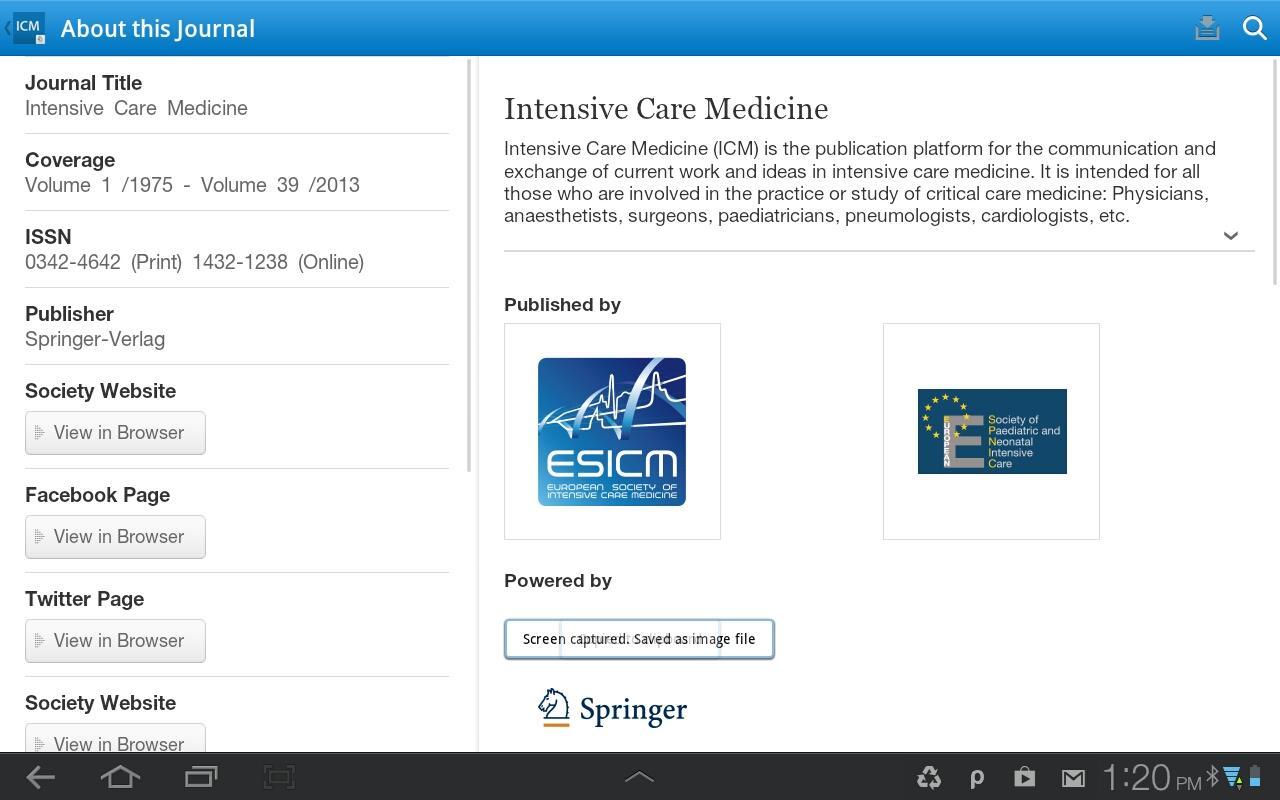Click the right content scrollbar
The width and height of the screenshot is (1280, 800).
coord(1275,170)
